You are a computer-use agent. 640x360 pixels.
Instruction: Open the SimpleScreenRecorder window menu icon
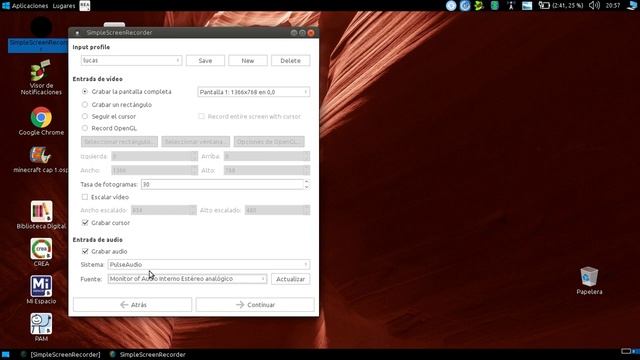[77, 33]
